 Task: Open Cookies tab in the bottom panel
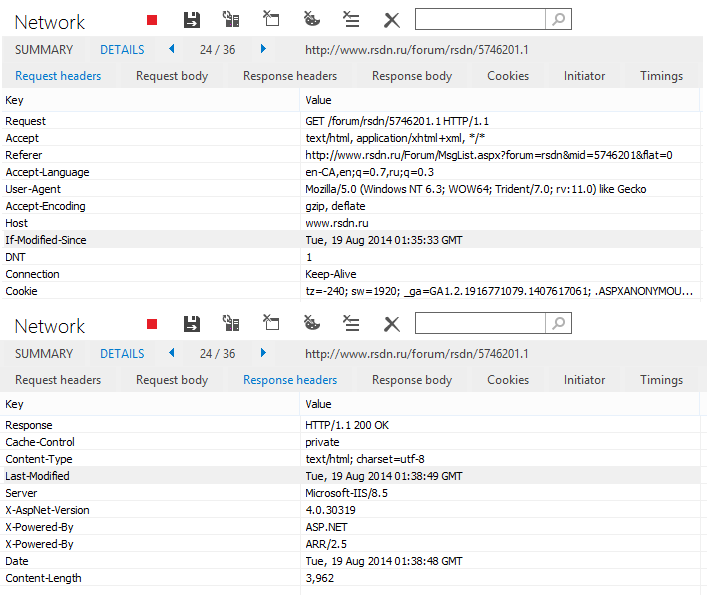(x=508, y=380)
